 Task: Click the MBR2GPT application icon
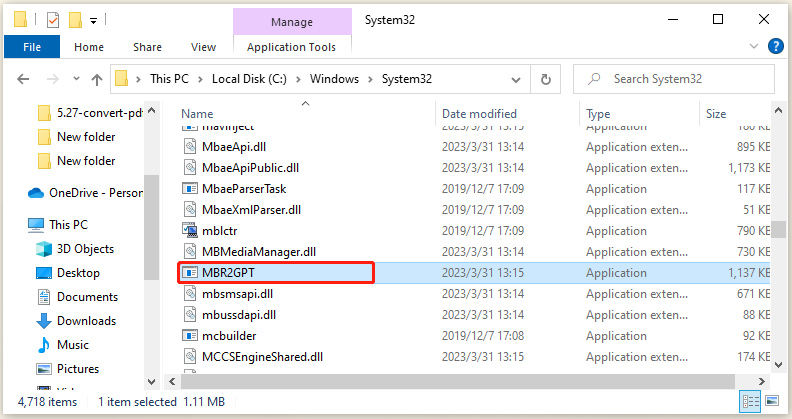[189, 273]
